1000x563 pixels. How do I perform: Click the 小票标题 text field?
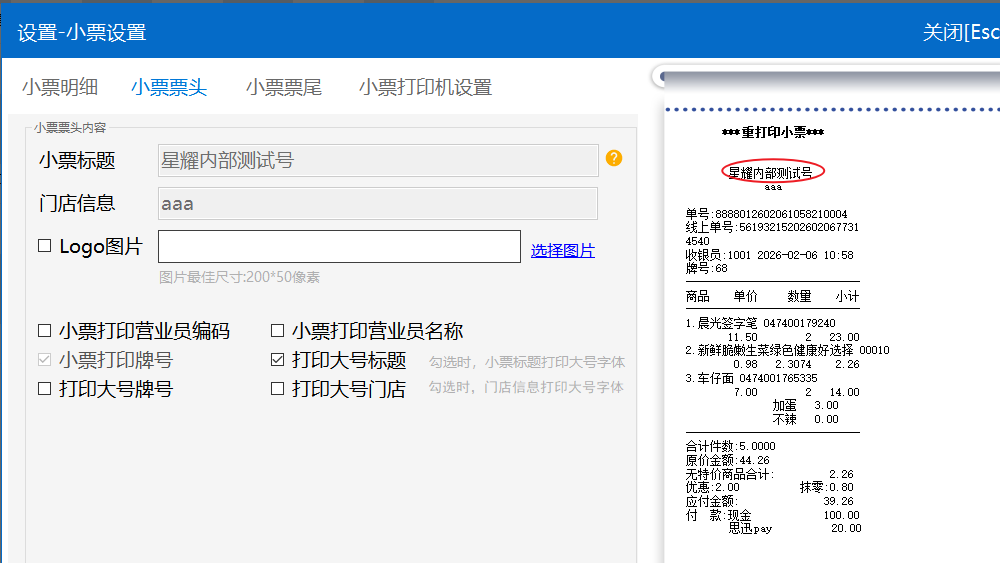(378, 160)
